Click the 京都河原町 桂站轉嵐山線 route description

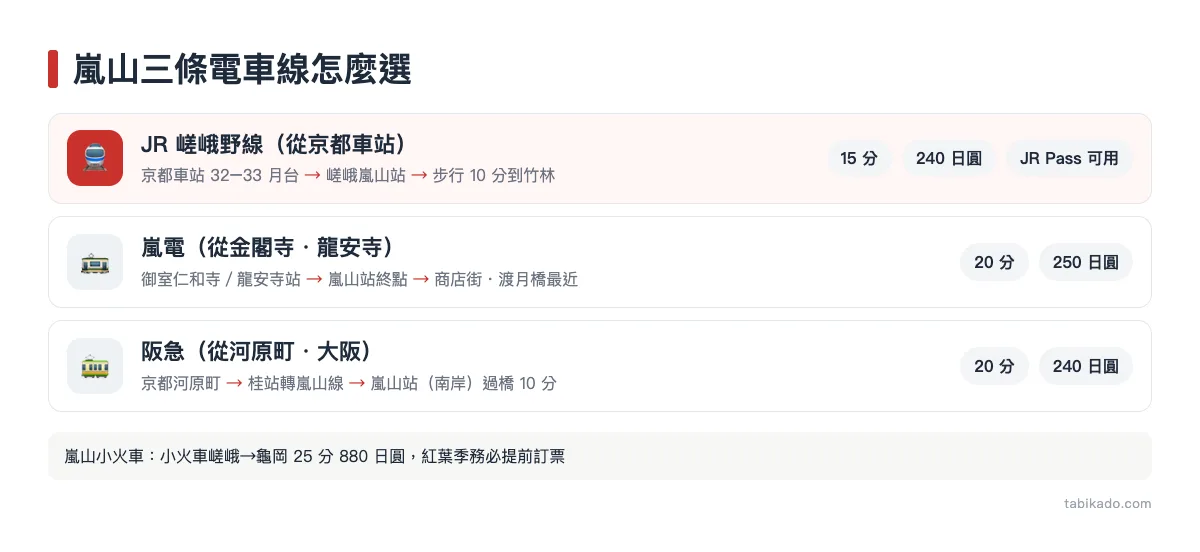[349, 384]
